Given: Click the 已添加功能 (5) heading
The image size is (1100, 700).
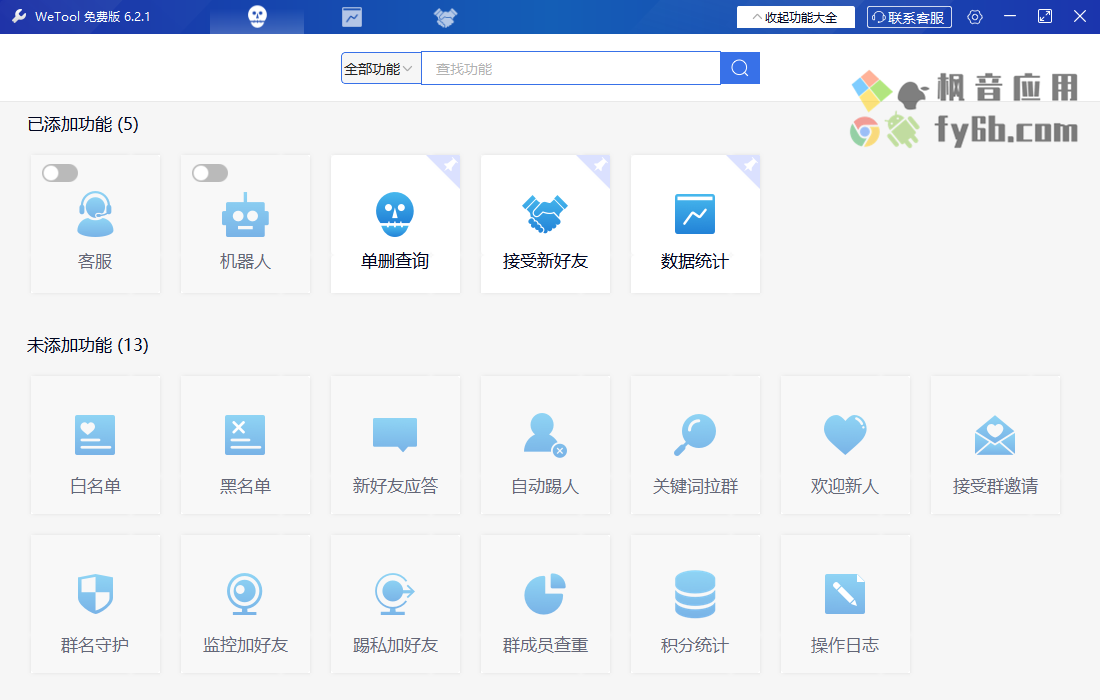Looking at the screenshot, I should click(83, 124).
